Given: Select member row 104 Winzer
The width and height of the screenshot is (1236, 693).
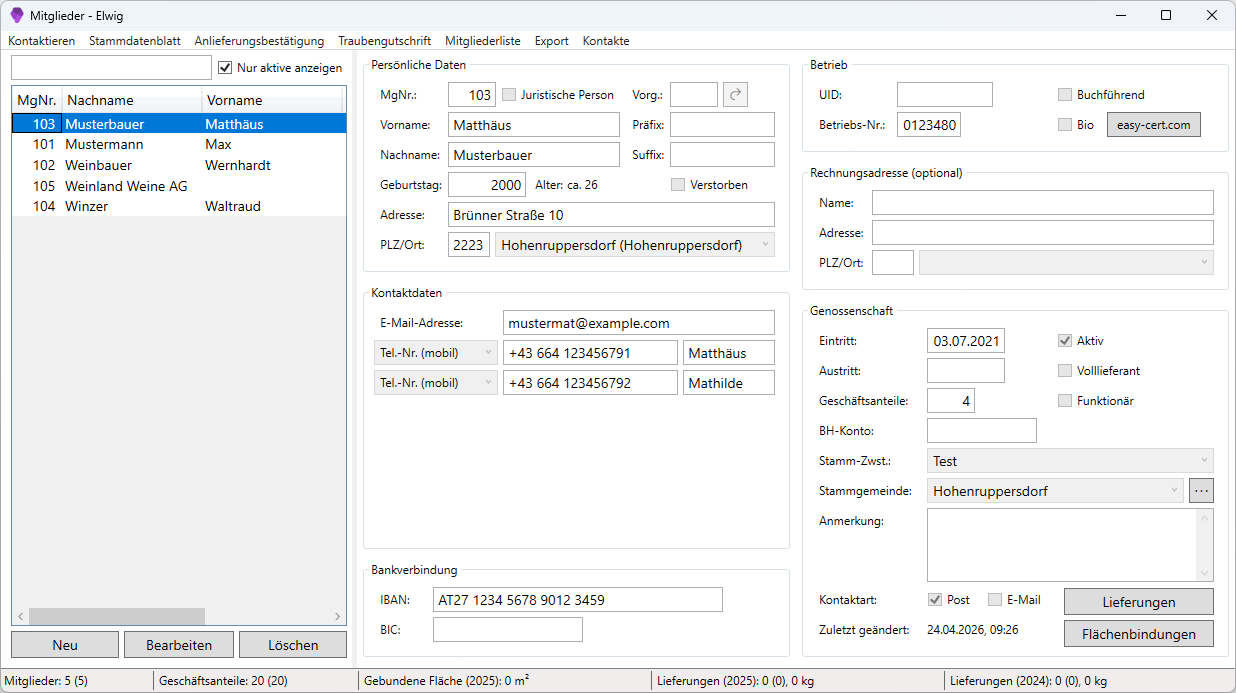Looking at the screenshot, I should [x=179, y=206].
